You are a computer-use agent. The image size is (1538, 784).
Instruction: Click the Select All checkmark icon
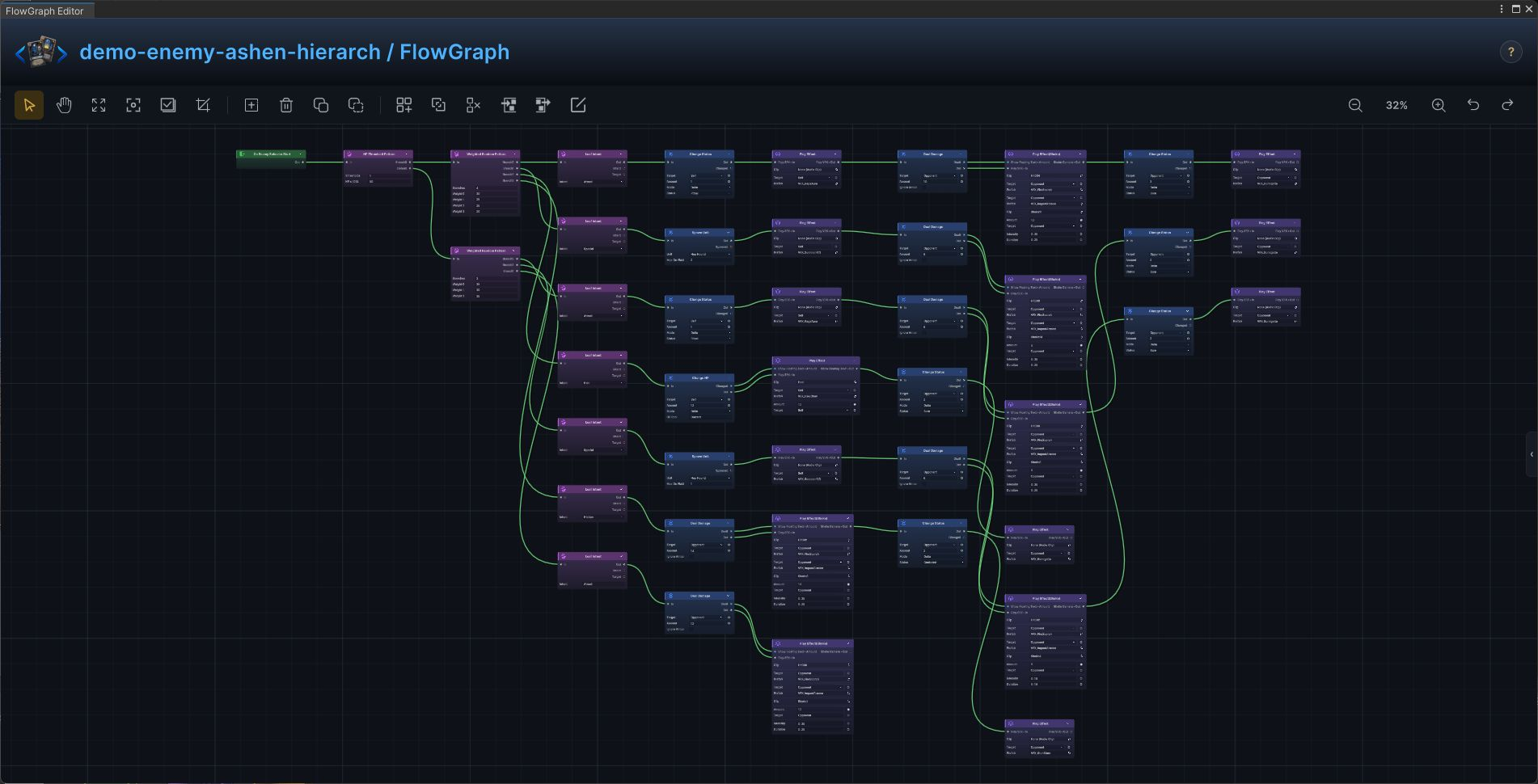coord(168,105)
